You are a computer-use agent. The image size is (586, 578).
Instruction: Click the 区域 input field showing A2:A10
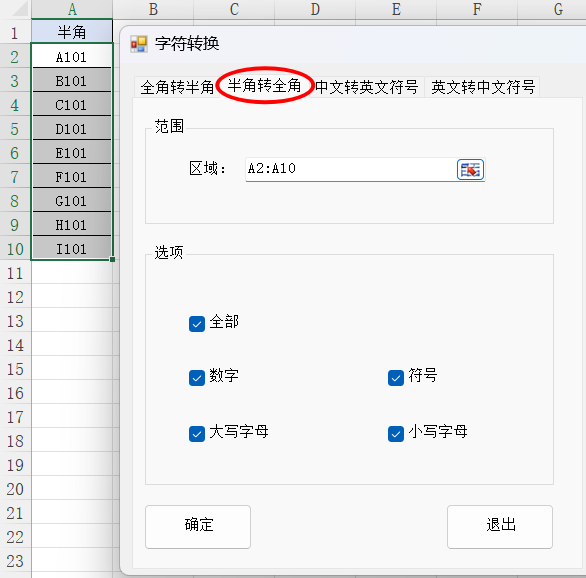(350, 169)
